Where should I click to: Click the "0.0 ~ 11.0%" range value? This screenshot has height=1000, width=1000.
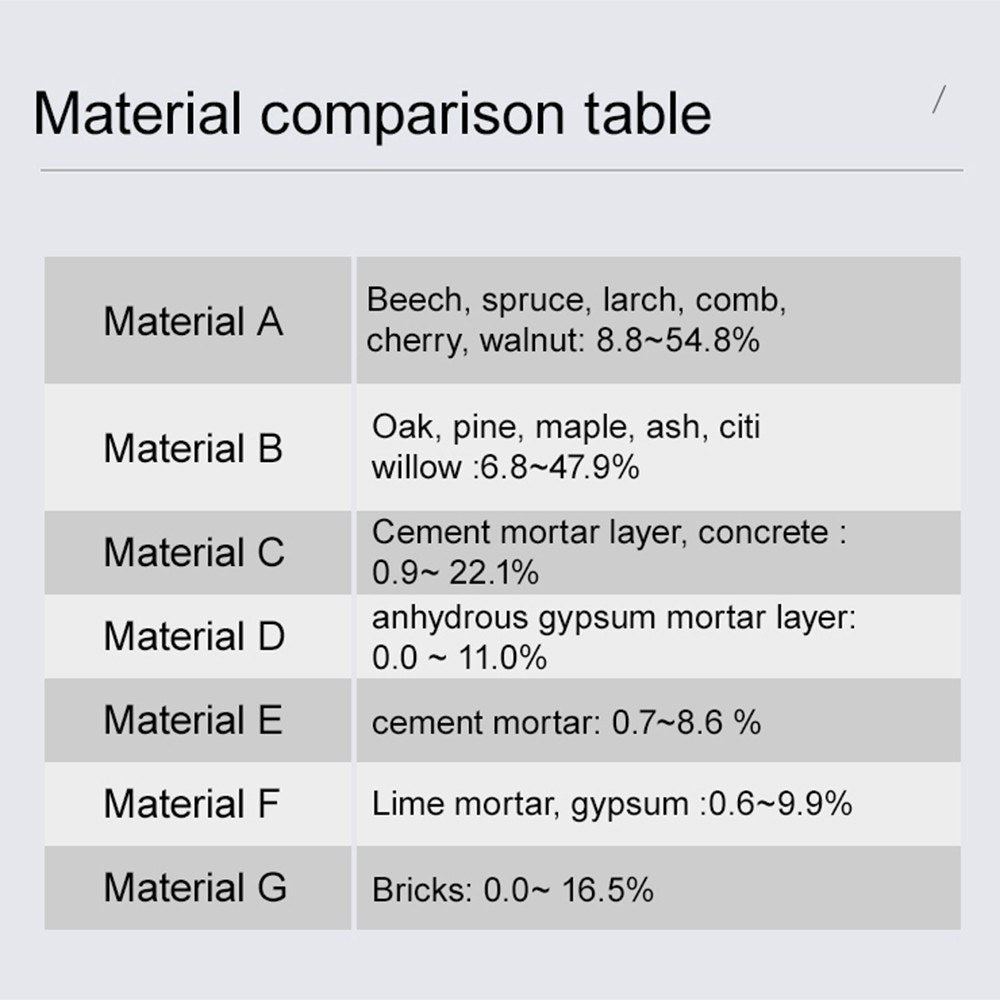coord(459,658)
